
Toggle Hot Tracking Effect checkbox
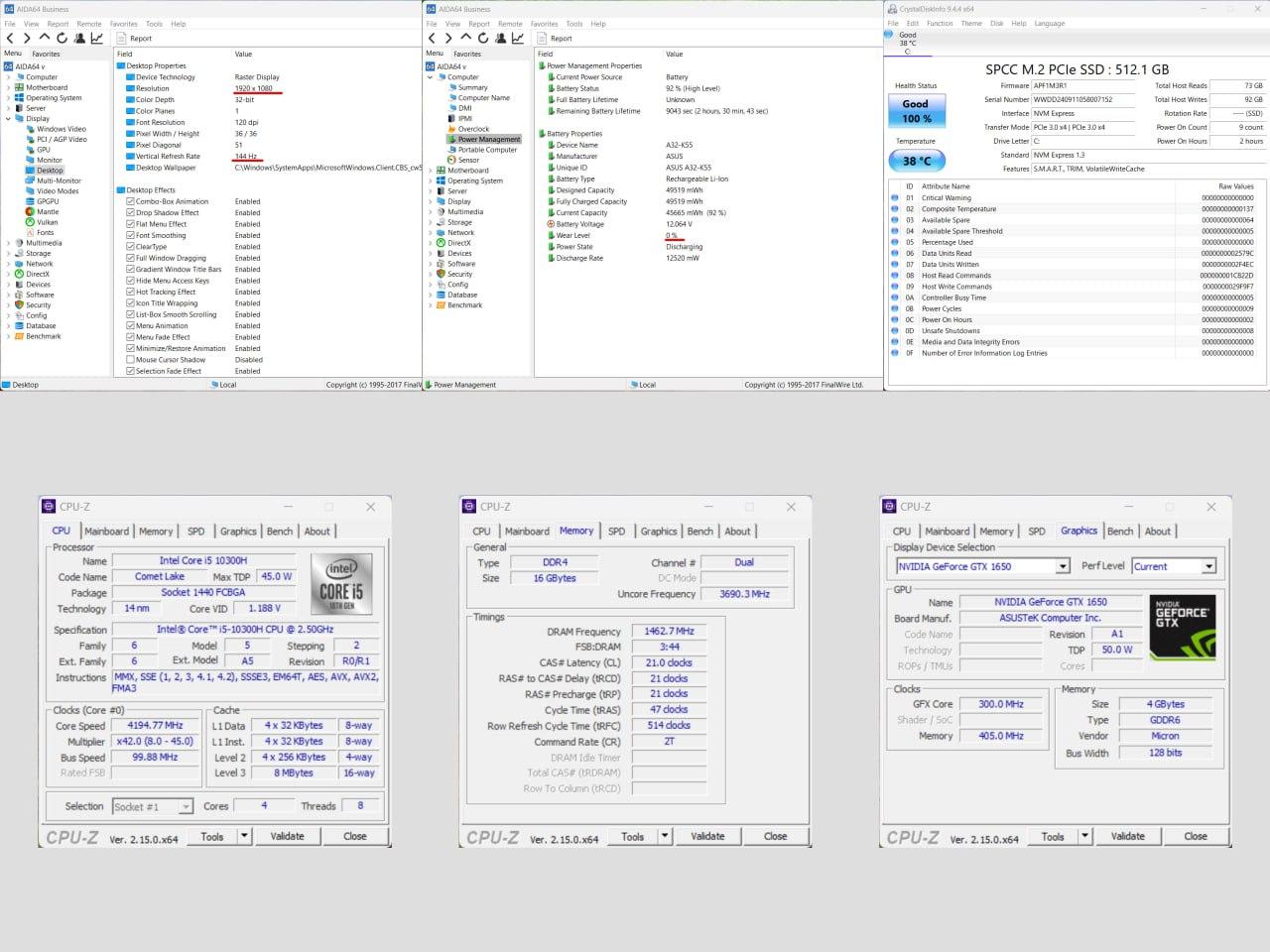click(130, 292)
